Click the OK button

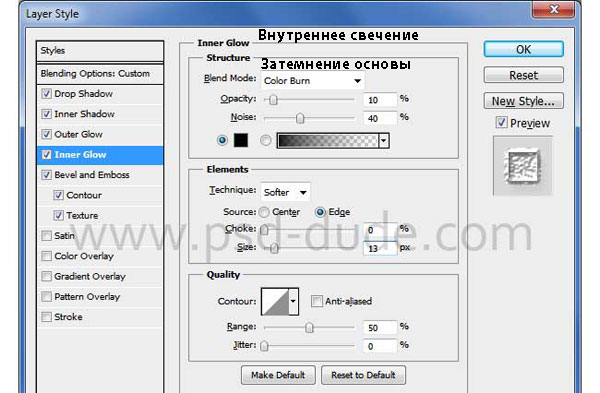(x=523, y=49)
